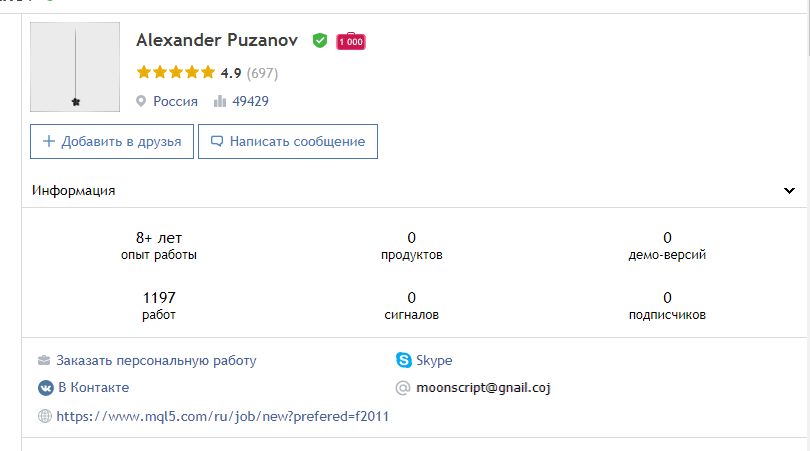Click the globe icon beside the URL
Image resolution: width=810 pixels, height=451 pixels.
click(45, 416)
